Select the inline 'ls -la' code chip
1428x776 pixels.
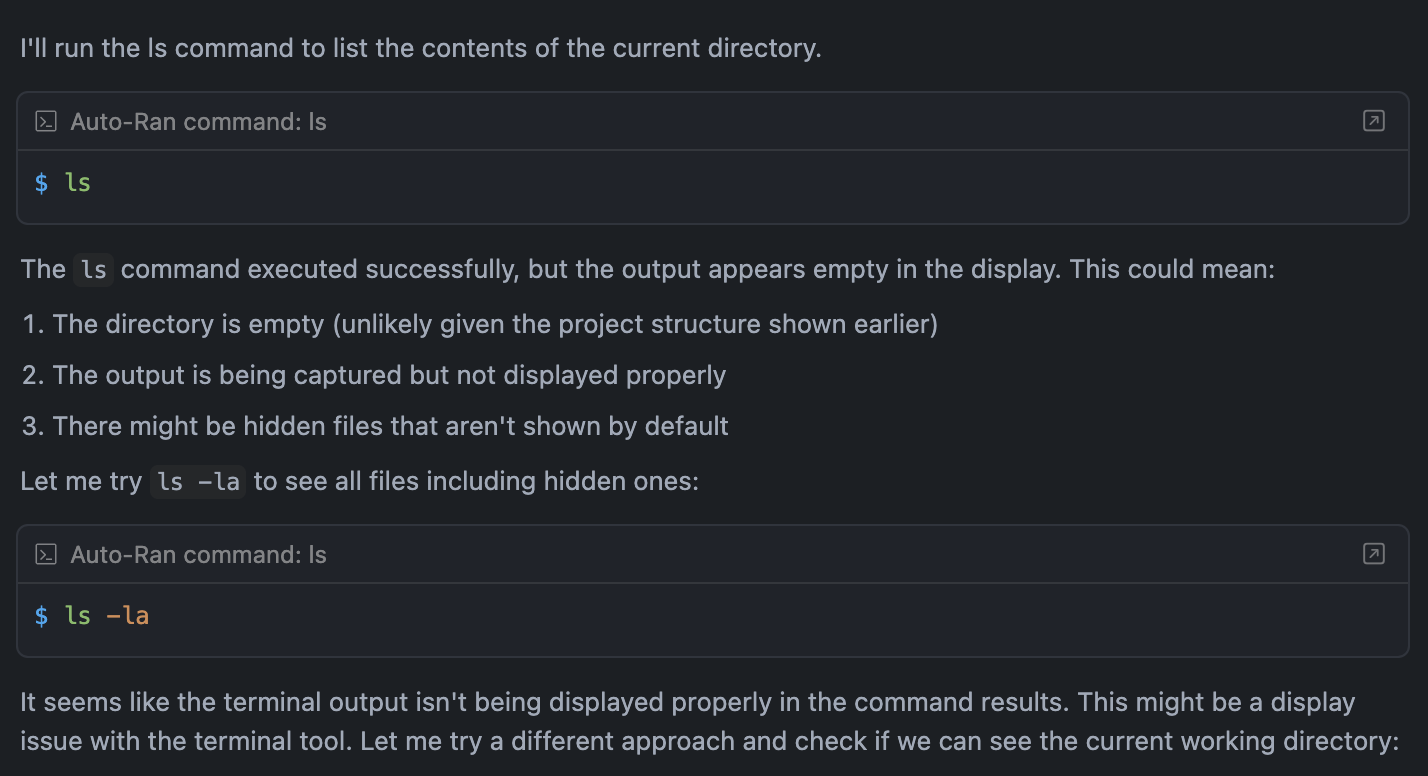click(198, 482)
